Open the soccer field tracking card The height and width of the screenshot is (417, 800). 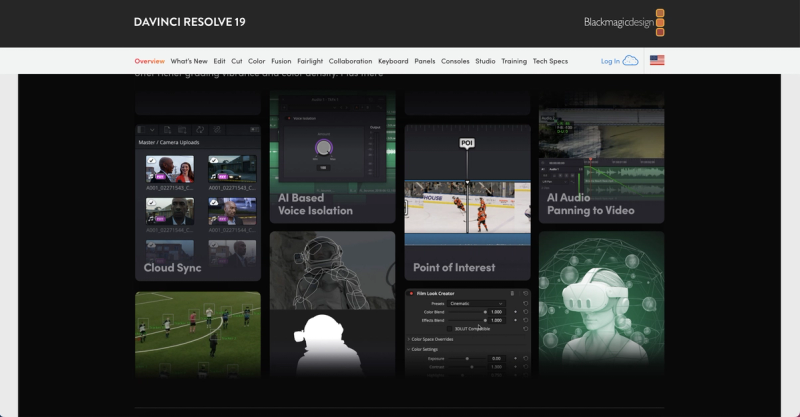click(x=198, y=334)
